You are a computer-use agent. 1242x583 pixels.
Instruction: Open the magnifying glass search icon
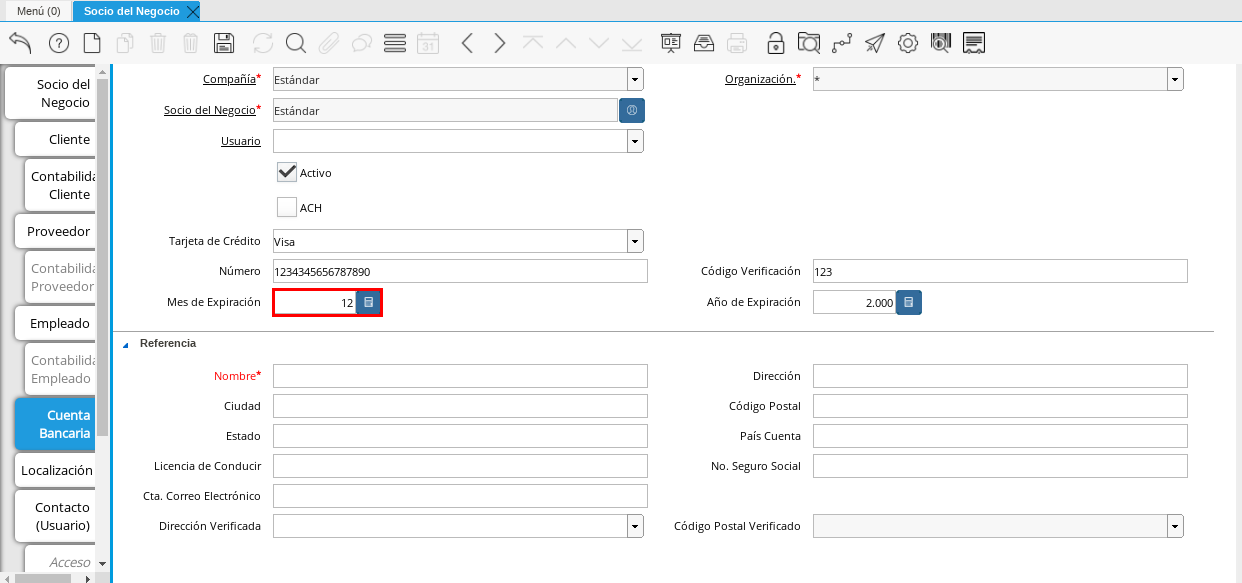tap(295, 43)
